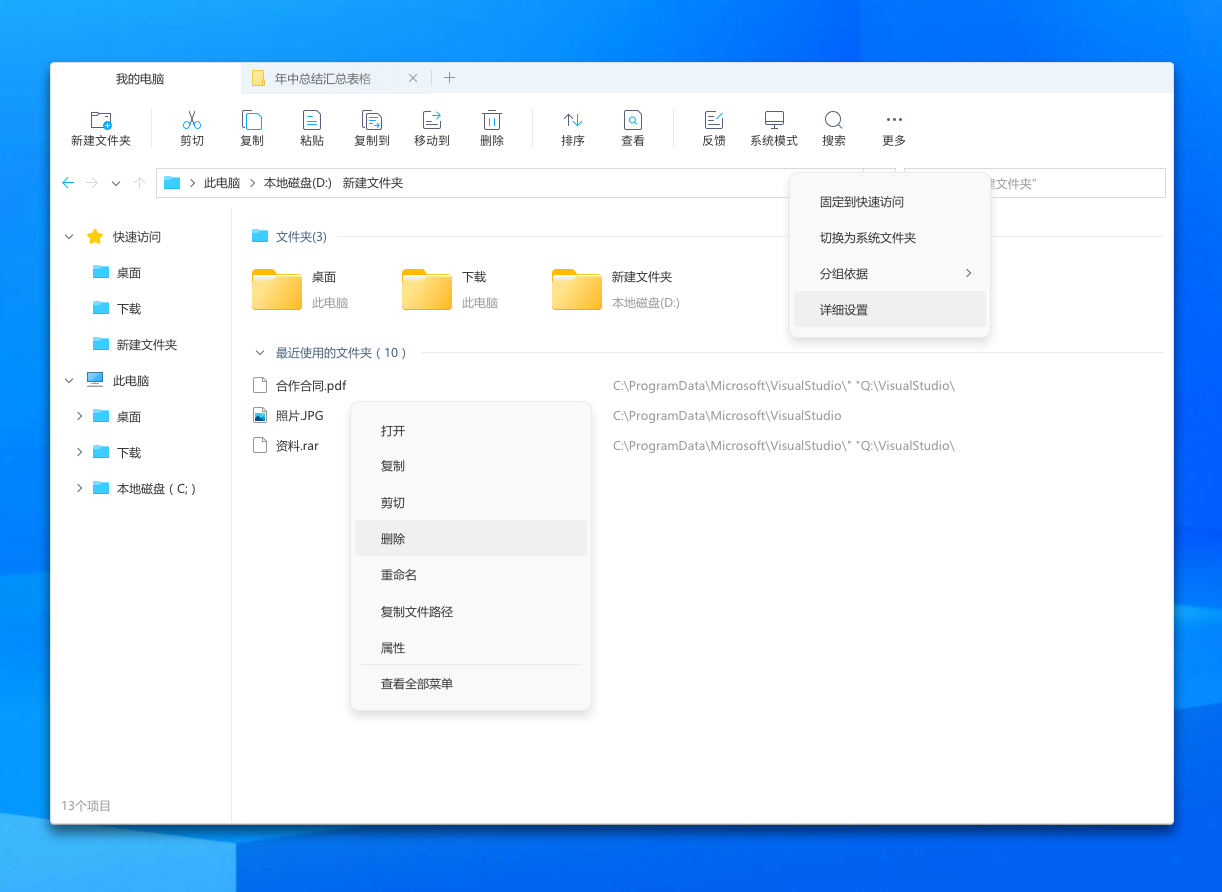Select 下载 under 快速访问 in sidebar

coord(129,308)
